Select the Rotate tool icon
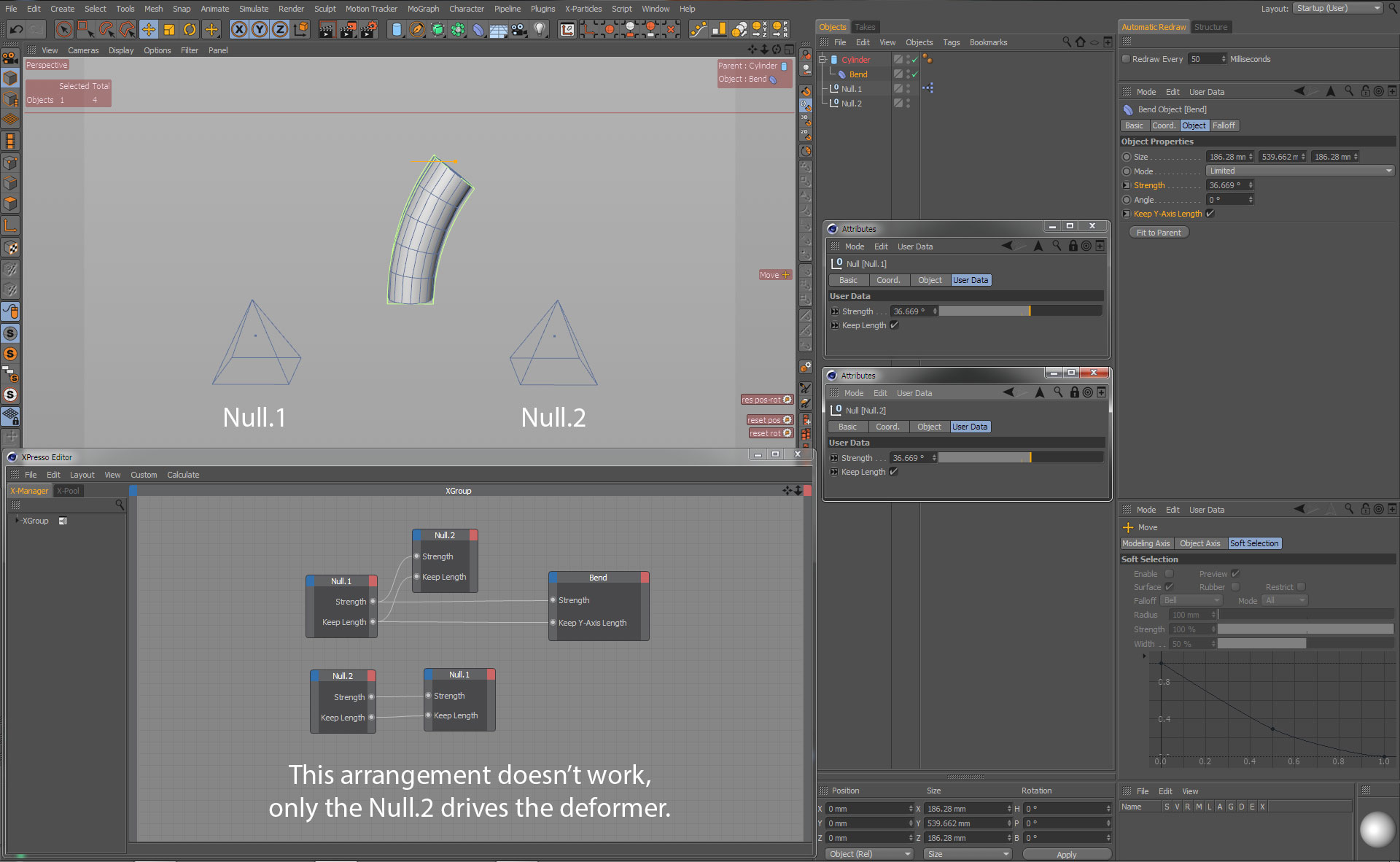The width and height of the screenshot is (1400, 862). click(x=190, y=29)
